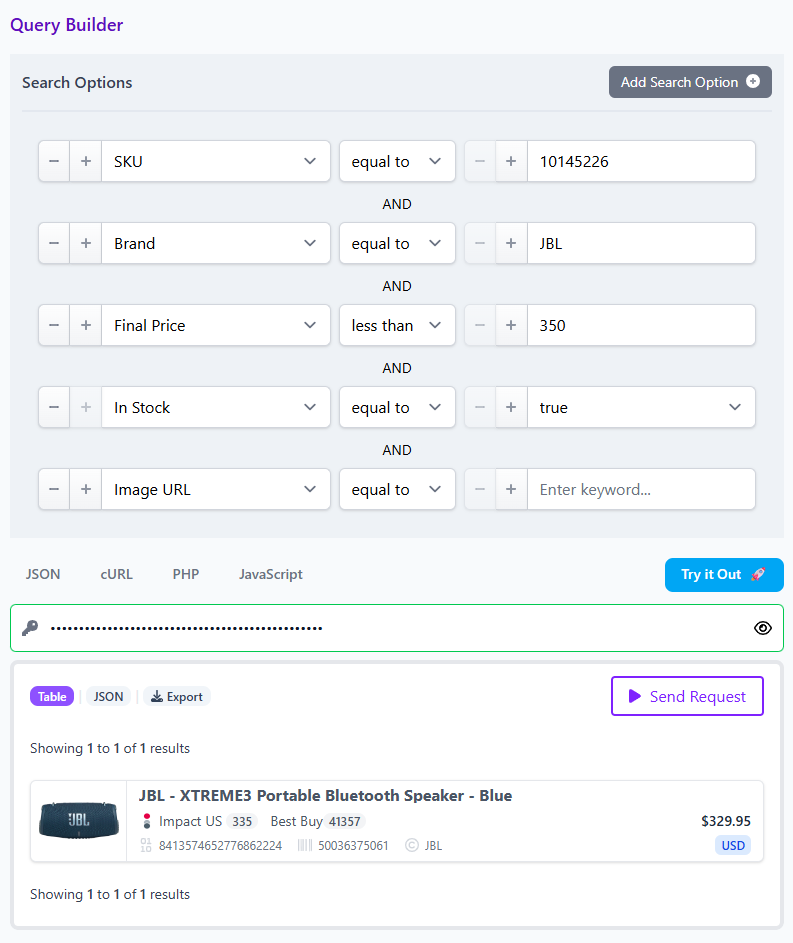Open the SKU field dropdown
This screenshot has width=793, height=943.
(216, 161)
